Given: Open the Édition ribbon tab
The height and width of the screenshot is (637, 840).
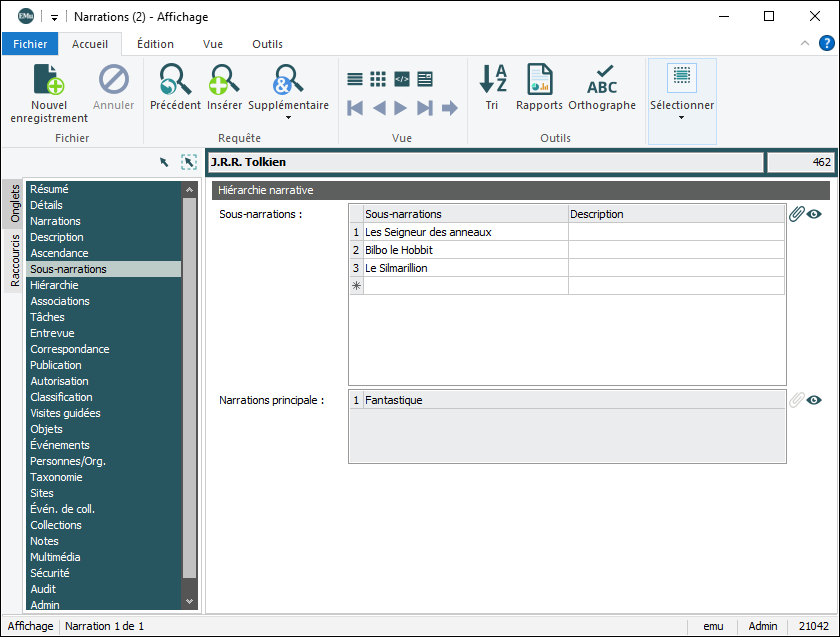Looking at the screenshot, I should click(x=155, y=44).
